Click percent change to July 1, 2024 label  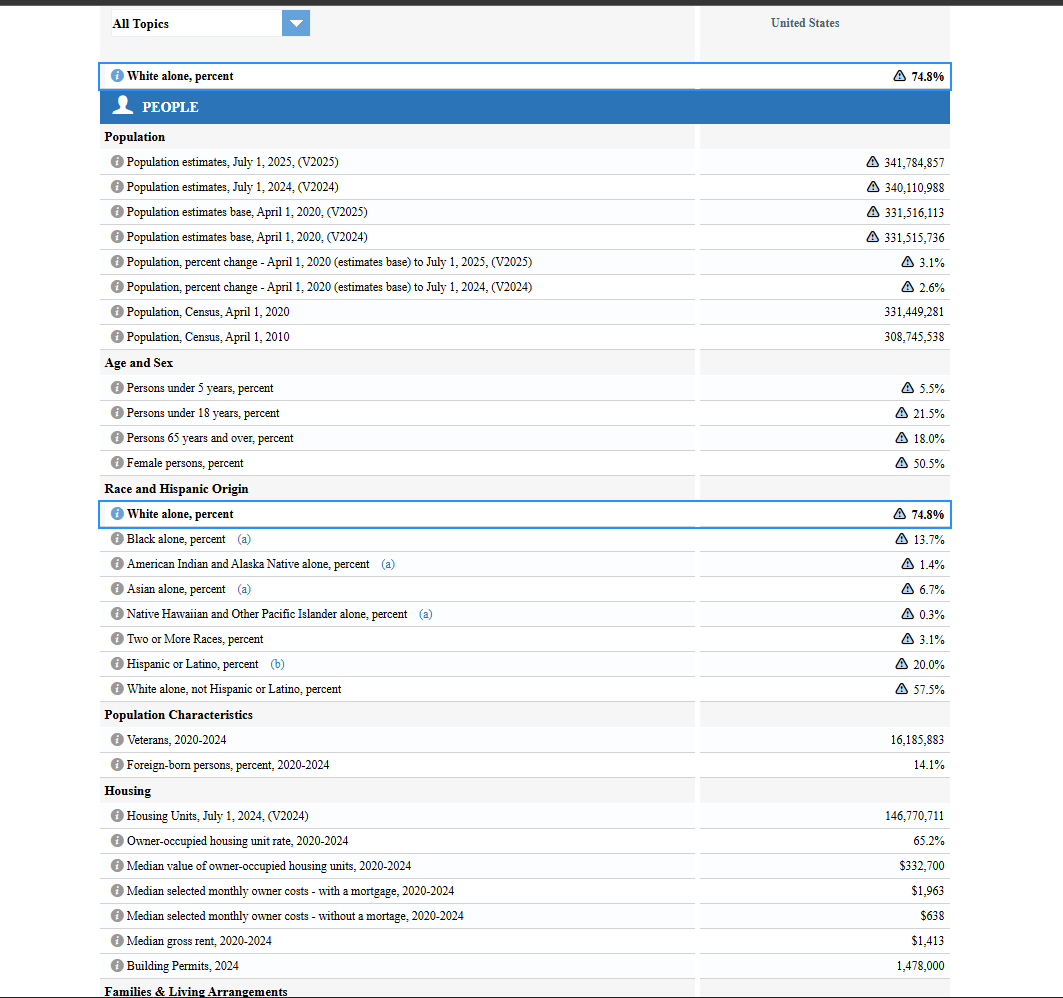pos(329,287)
